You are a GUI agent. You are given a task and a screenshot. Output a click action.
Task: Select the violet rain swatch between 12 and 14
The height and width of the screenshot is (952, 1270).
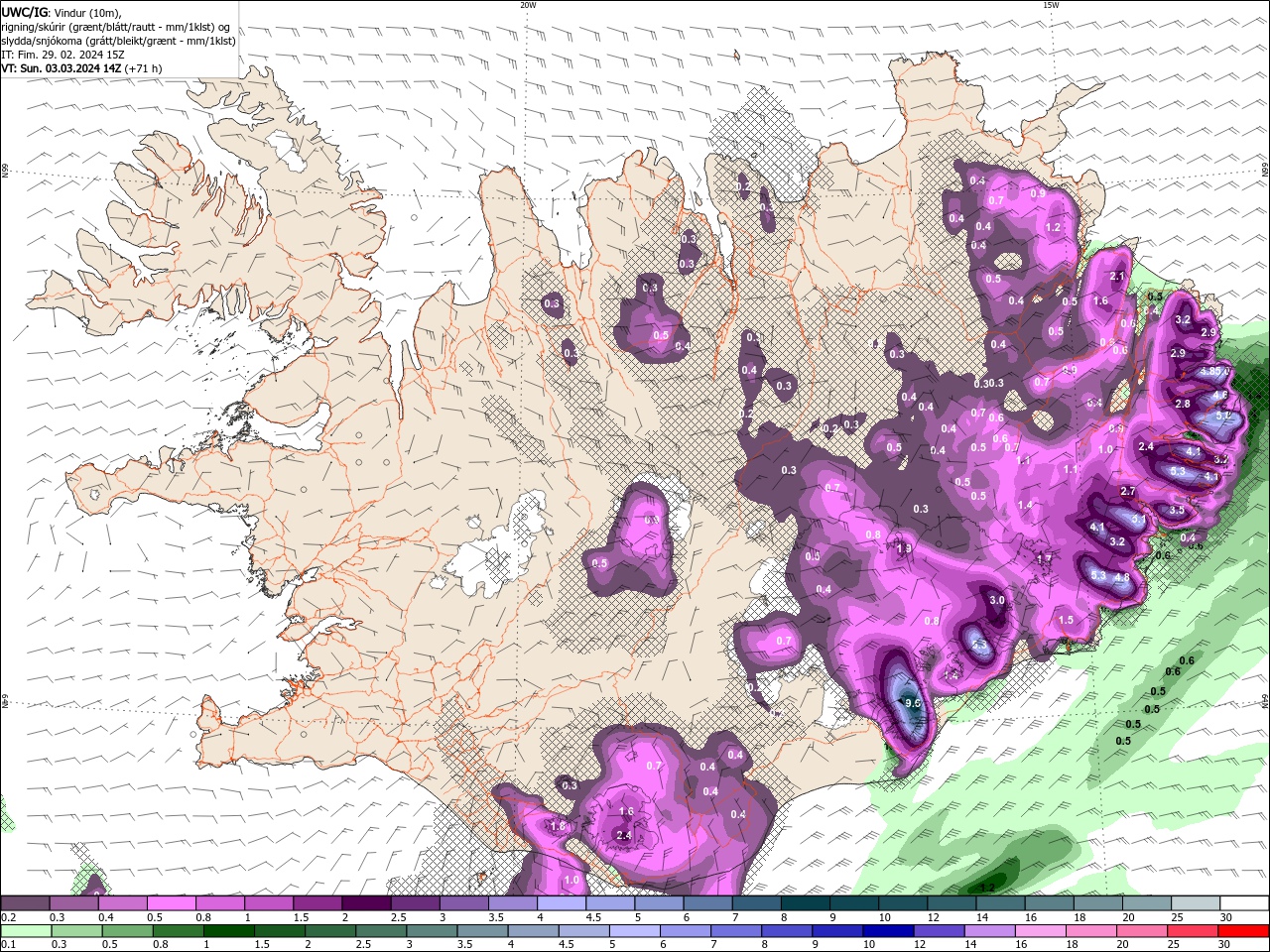[x=938, y=931]
